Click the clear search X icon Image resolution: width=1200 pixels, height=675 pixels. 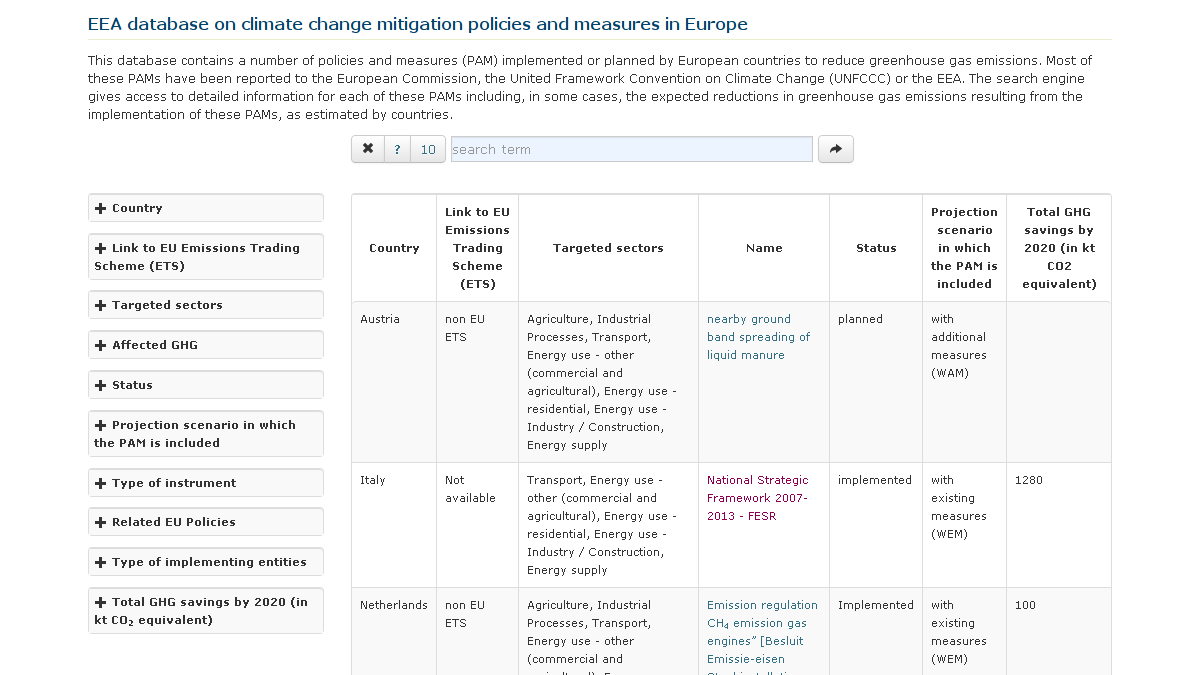coord(368,149)
